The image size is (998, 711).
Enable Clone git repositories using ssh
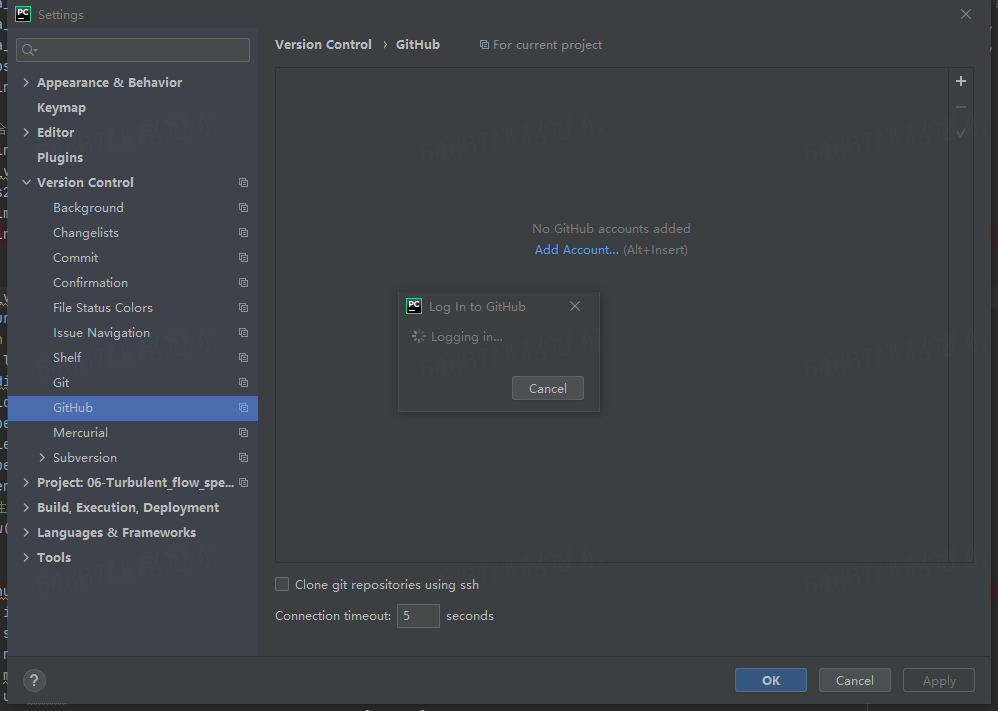(x=282, y=584)
